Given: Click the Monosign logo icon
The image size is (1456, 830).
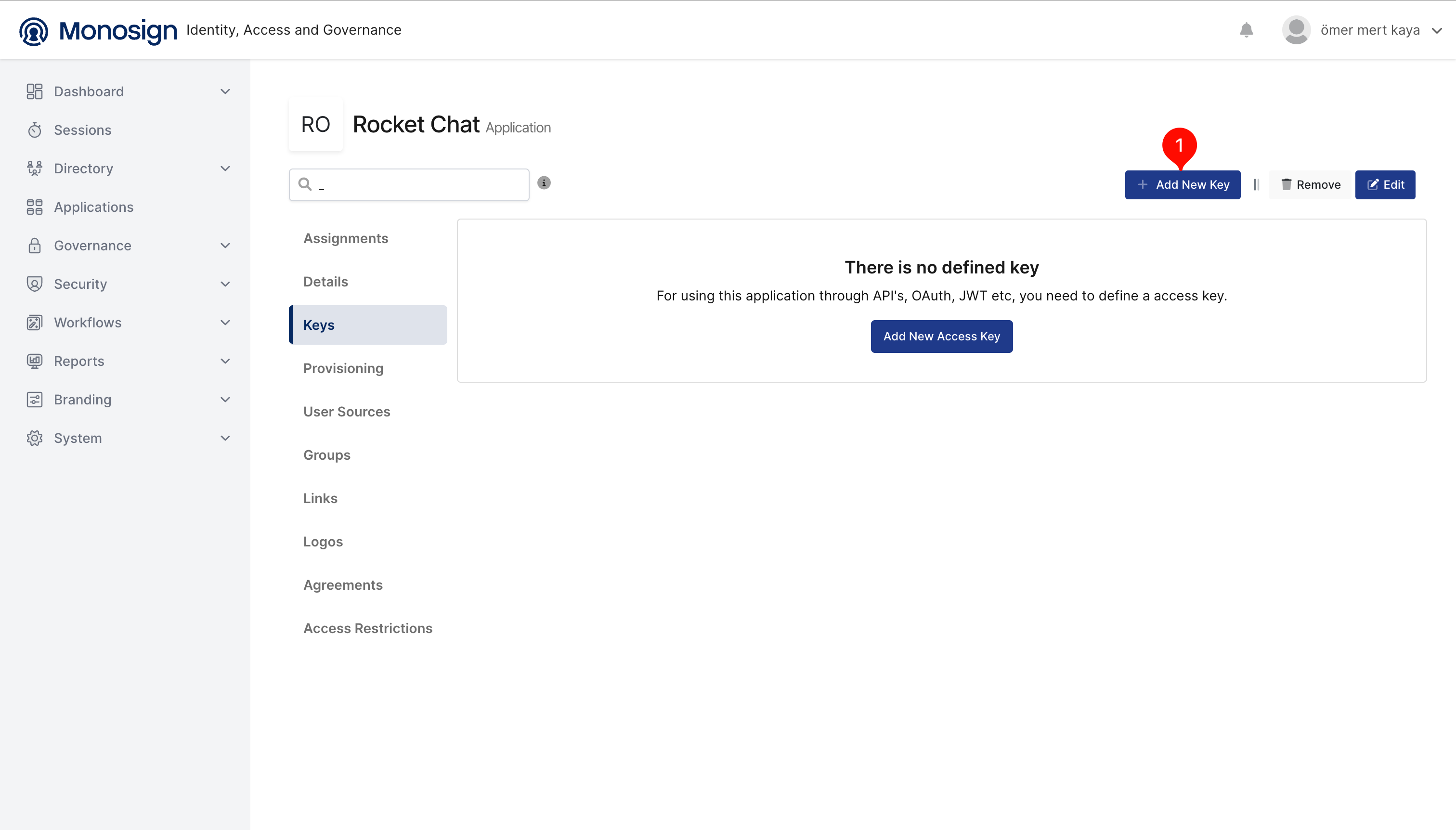Looking at the screenshot, I should (34, 31).
